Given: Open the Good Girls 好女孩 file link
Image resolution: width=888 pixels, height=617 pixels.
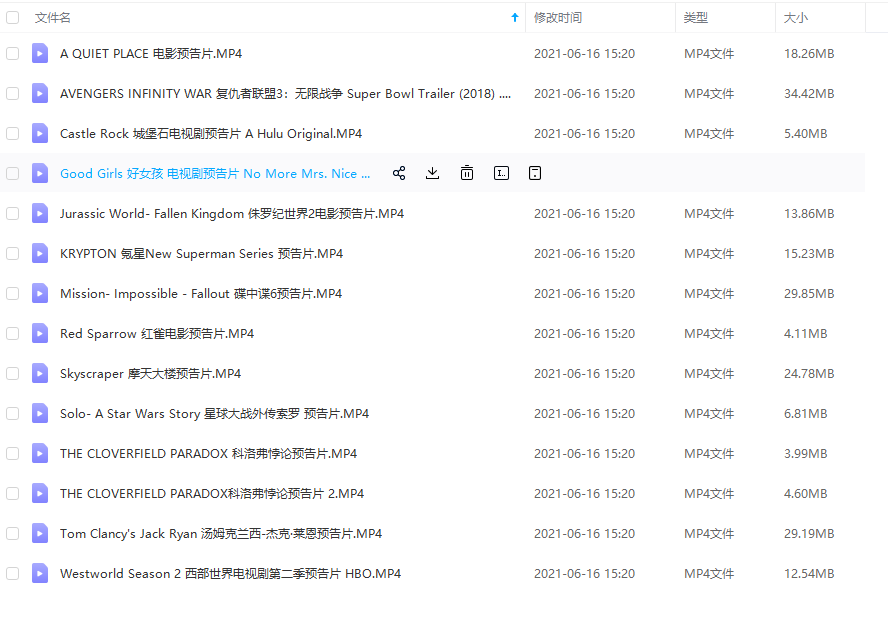Looking at the screenshot, I should point(215,173).
